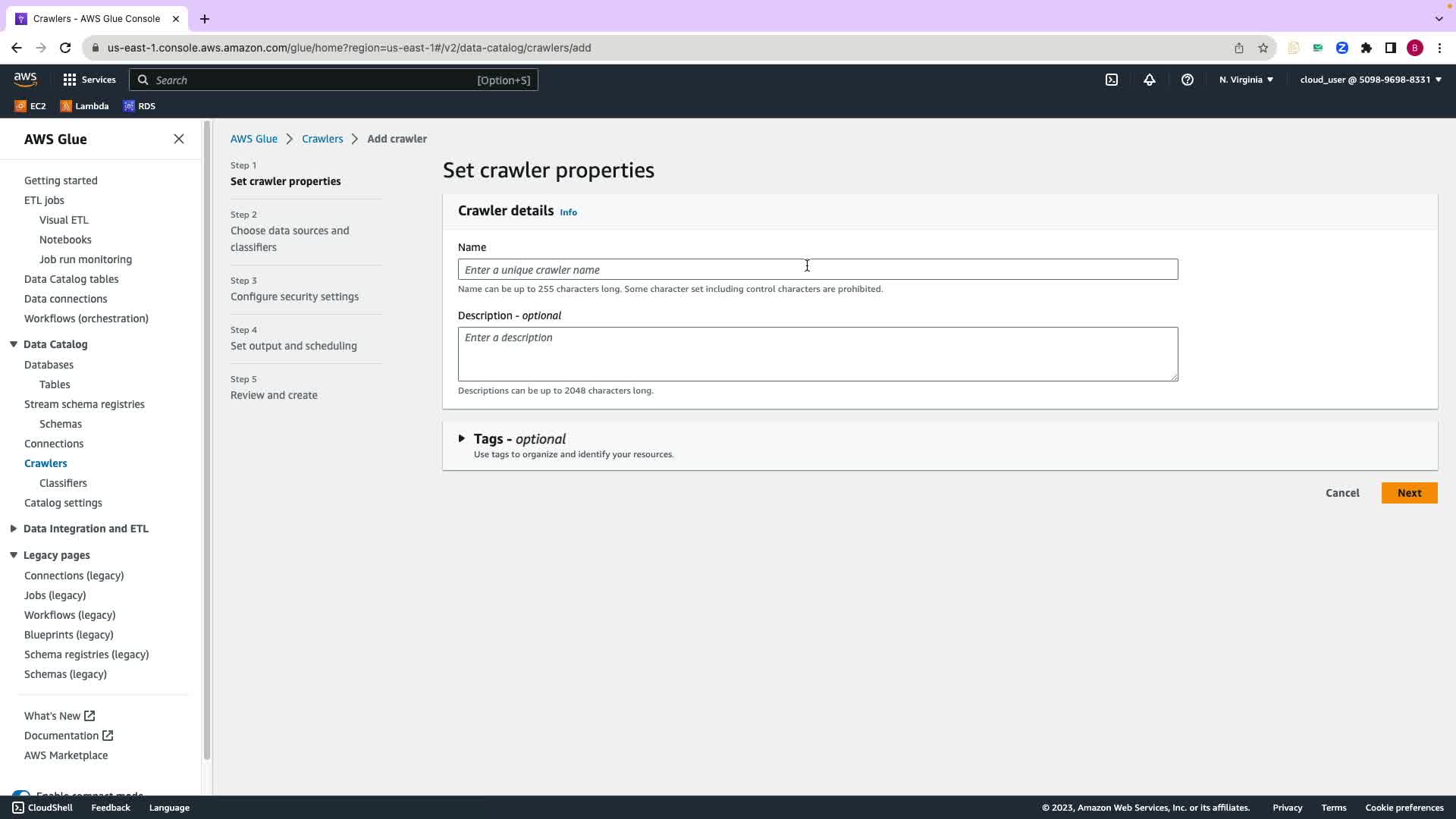Screen dimensions: 1456x819
Task: Open the AWS CloudShell terminal icon
Action: pos(1112,80)
